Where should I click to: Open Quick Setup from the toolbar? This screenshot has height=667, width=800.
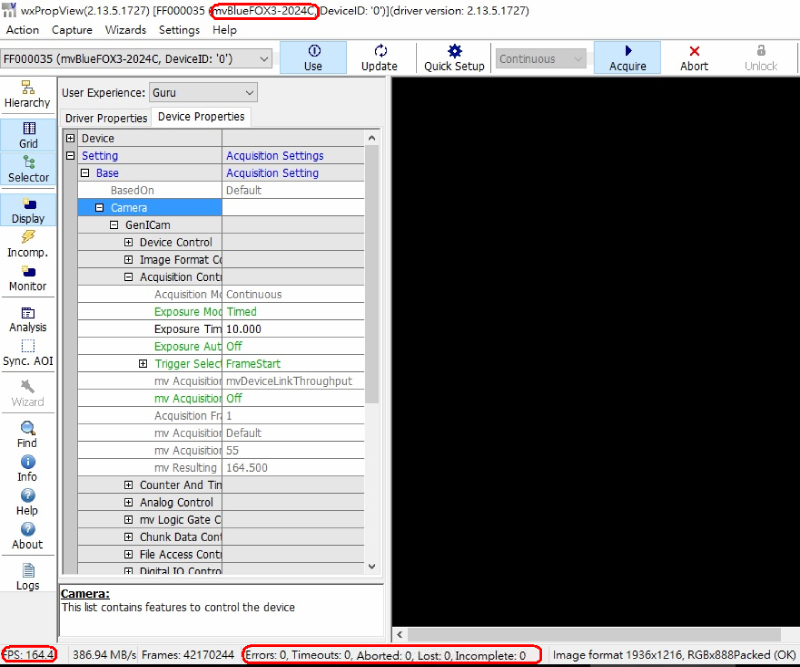click(454, 58)
